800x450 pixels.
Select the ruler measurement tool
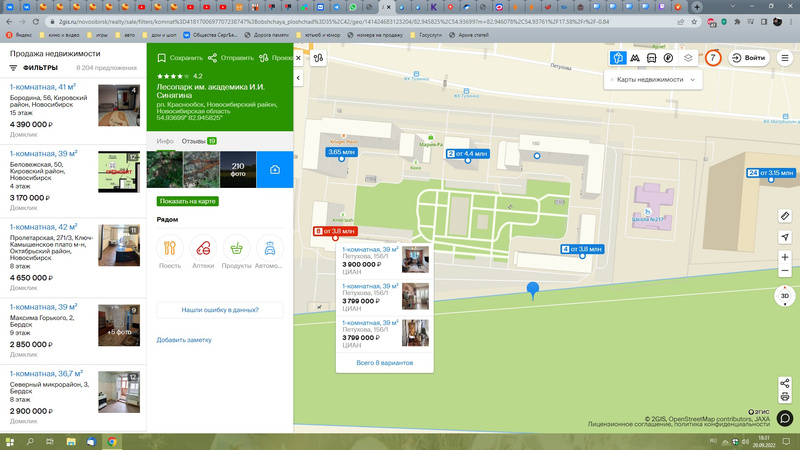785,215
